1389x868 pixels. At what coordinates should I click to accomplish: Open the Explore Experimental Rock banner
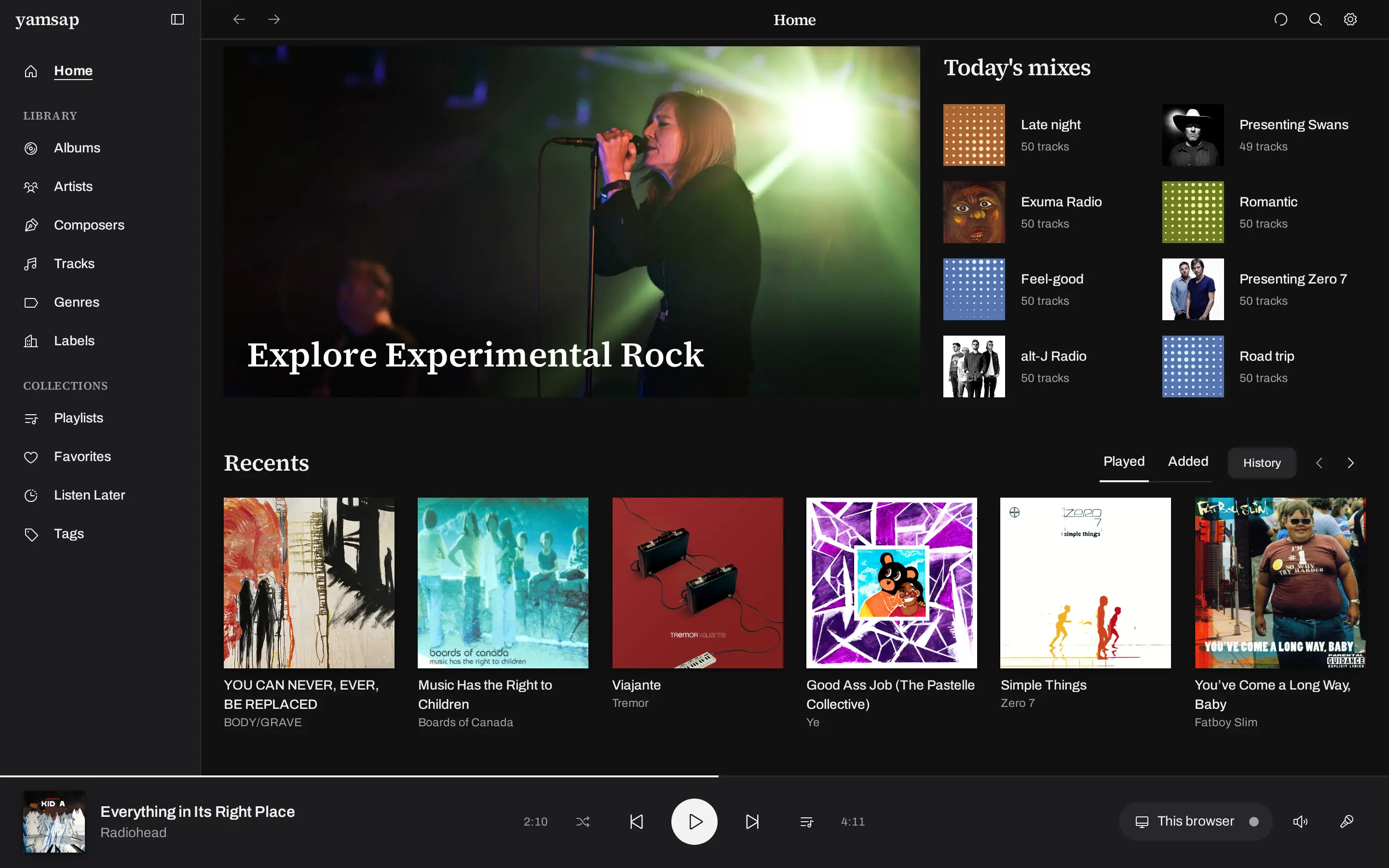(x=572, y=222)
